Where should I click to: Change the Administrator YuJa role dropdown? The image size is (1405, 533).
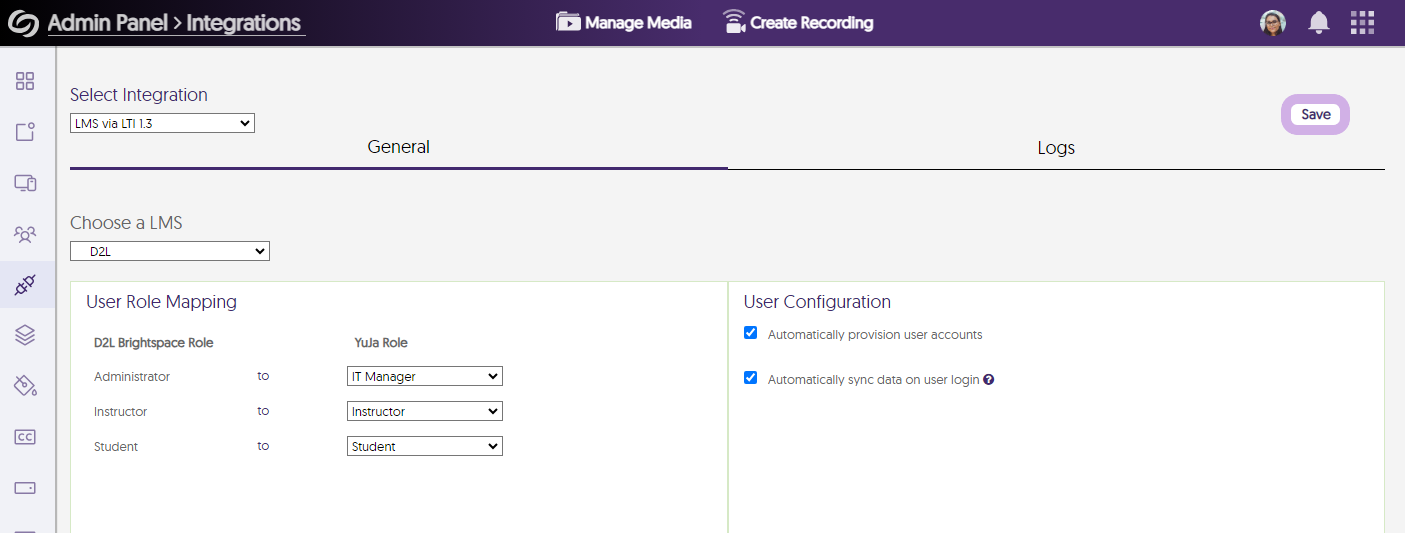coord(425,377)
